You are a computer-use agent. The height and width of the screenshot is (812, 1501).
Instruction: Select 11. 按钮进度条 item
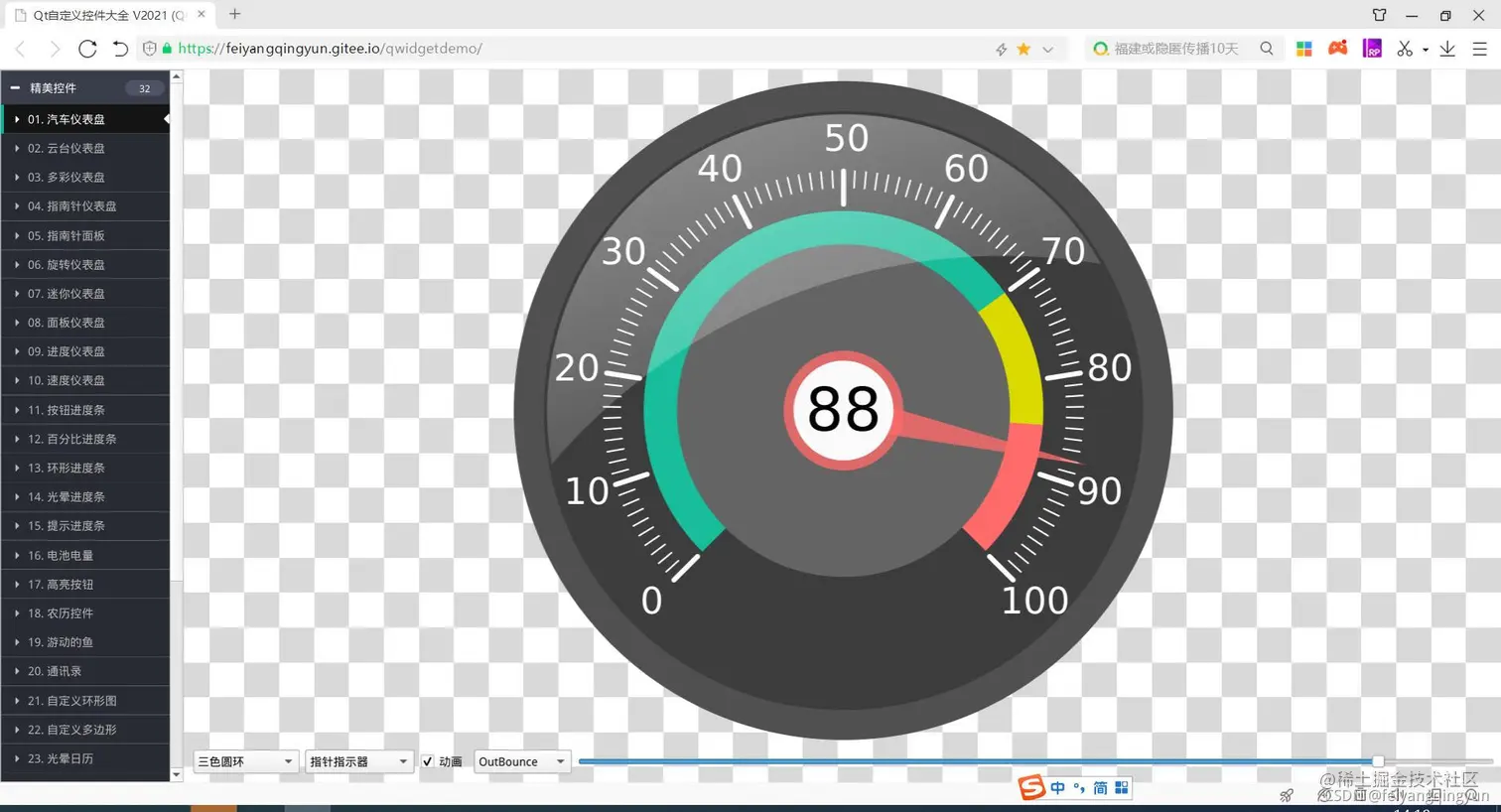tap(85, 410)
